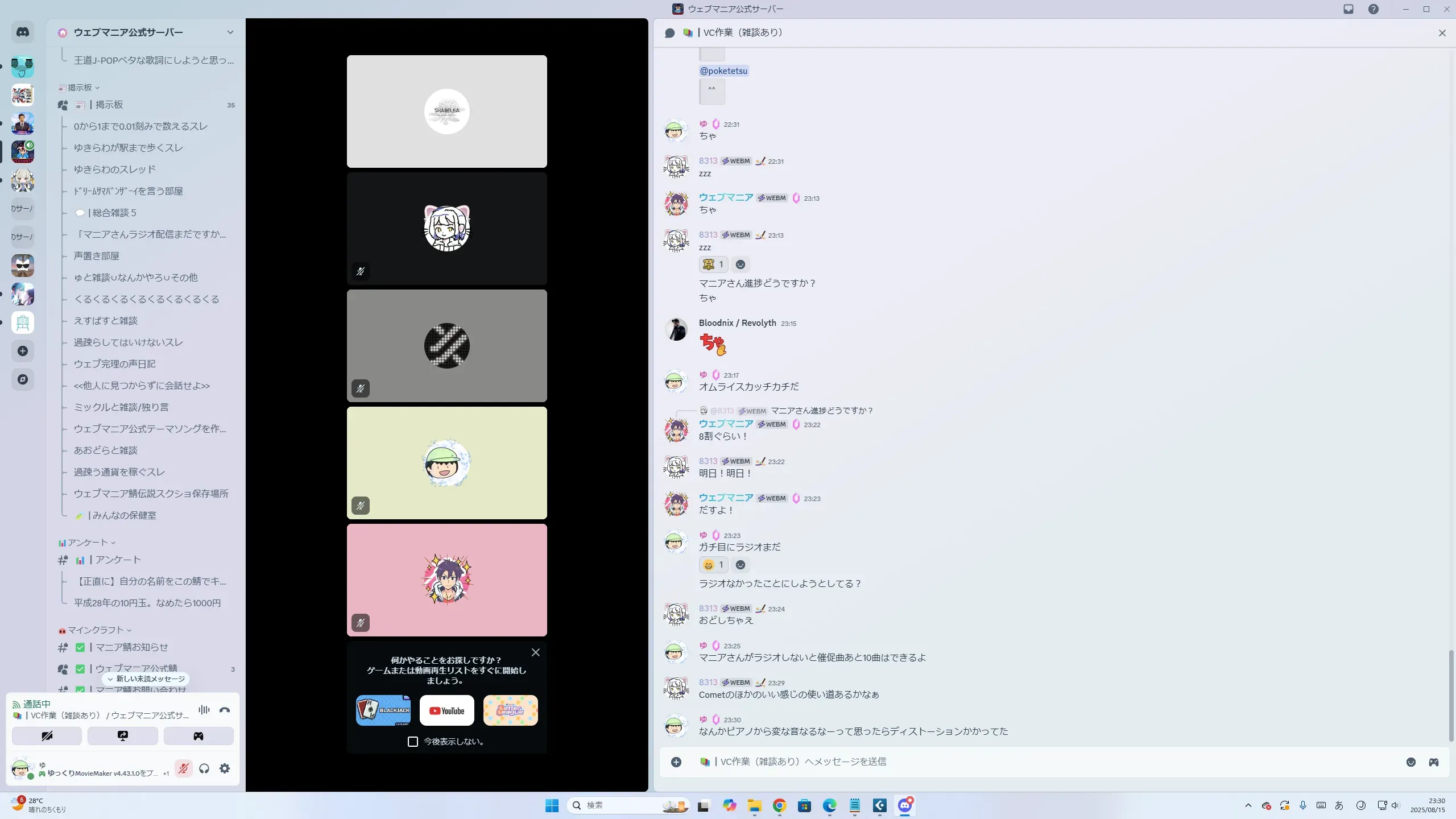
Task: Click the disconnect call icon
Action: click(x=225, y=710)
